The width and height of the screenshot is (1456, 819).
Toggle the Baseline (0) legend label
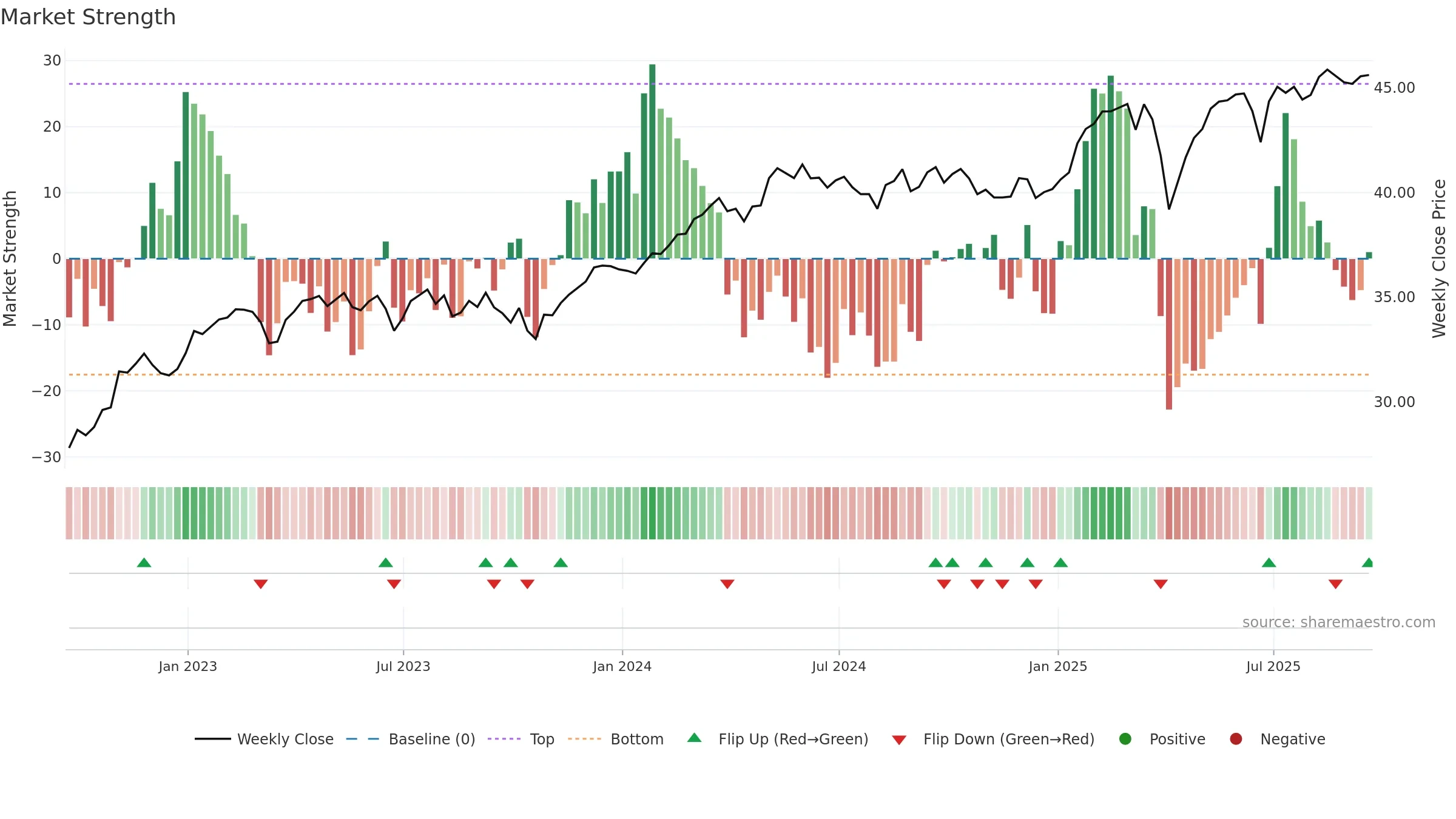click(432, 739)
